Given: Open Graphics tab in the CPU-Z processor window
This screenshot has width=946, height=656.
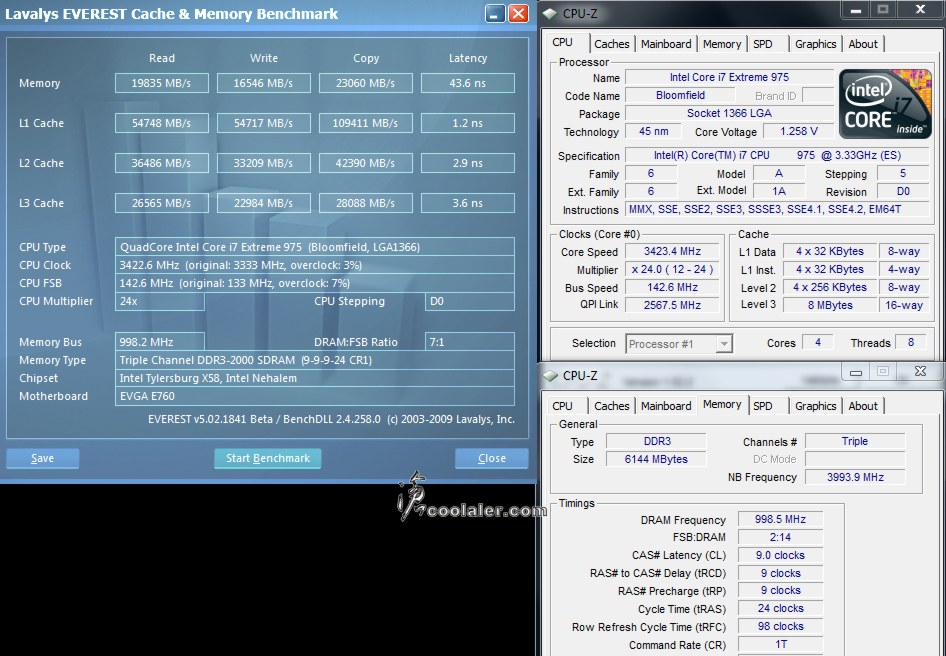Looking at the screenshot, I should [x=816, y=43].
